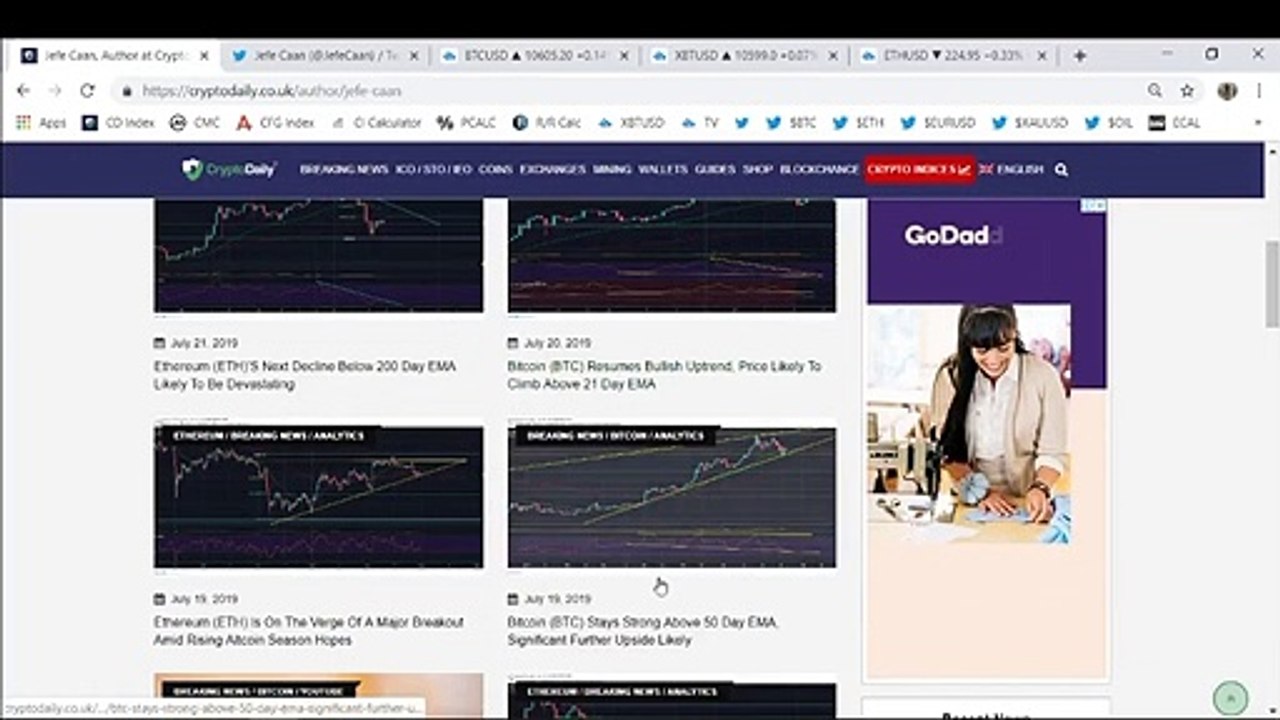Expand the bookmarks bar overflow arrow

1259,123
